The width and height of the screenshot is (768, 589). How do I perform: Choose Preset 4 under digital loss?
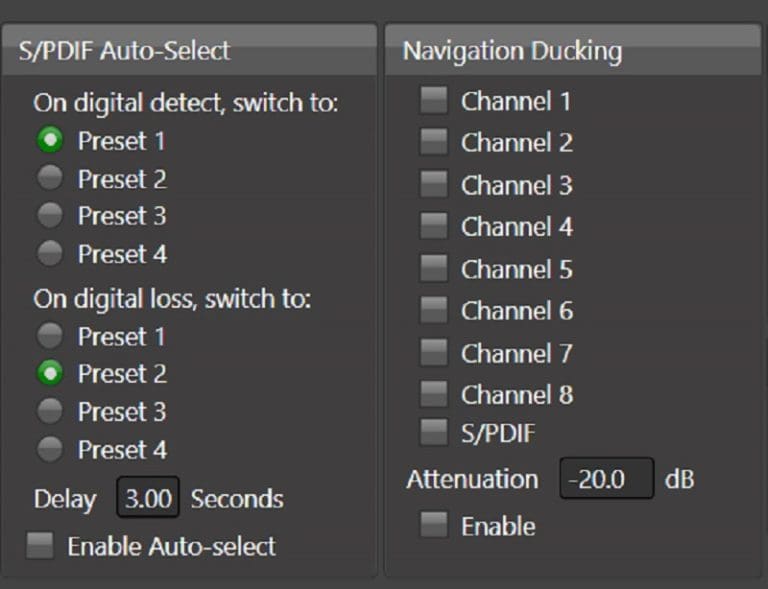point(50,449)
